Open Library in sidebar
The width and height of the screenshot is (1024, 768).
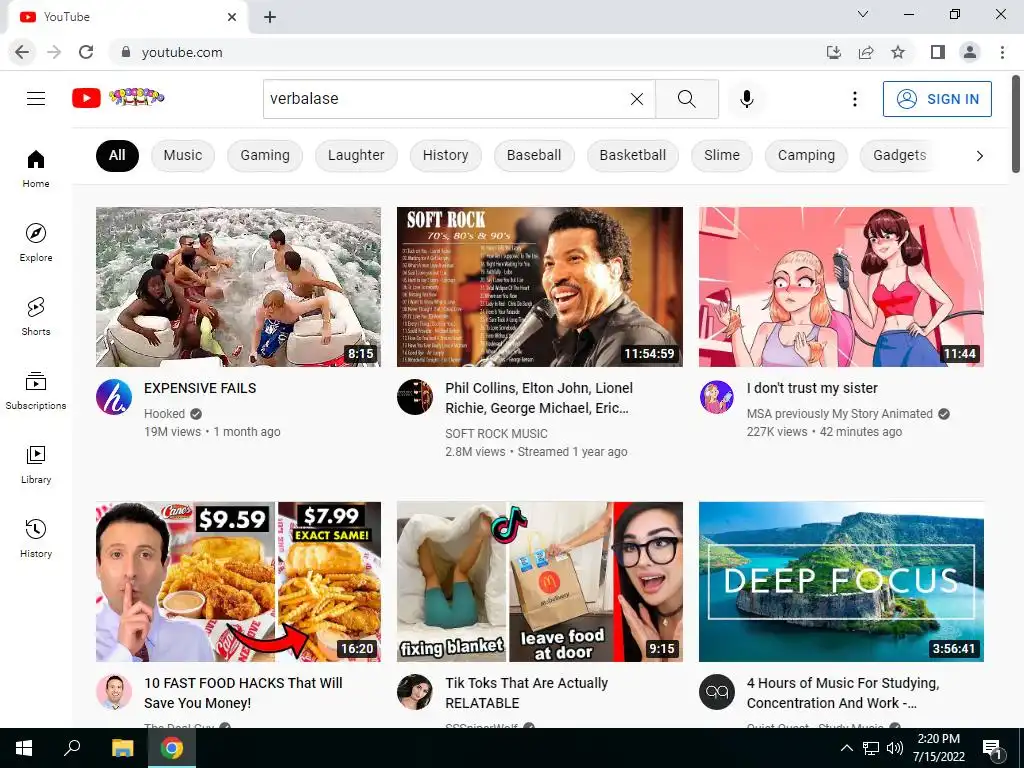(36, 464)
